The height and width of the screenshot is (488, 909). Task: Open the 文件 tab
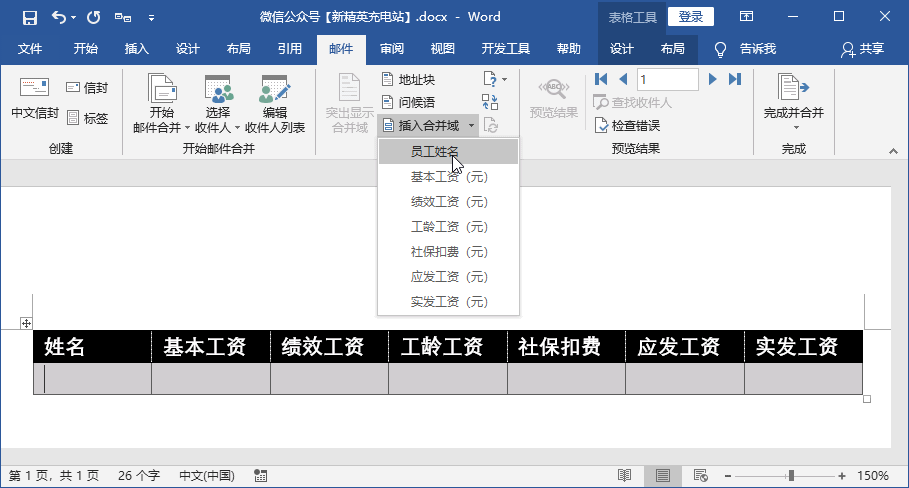pyautogui.click(x=30, y=49)
